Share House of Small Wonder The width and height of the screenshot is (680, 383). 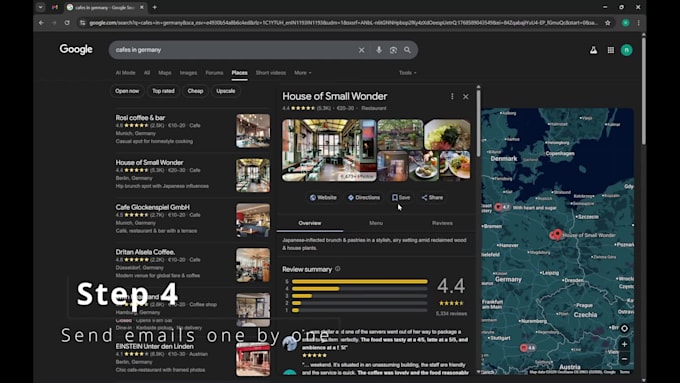point(432,197)
